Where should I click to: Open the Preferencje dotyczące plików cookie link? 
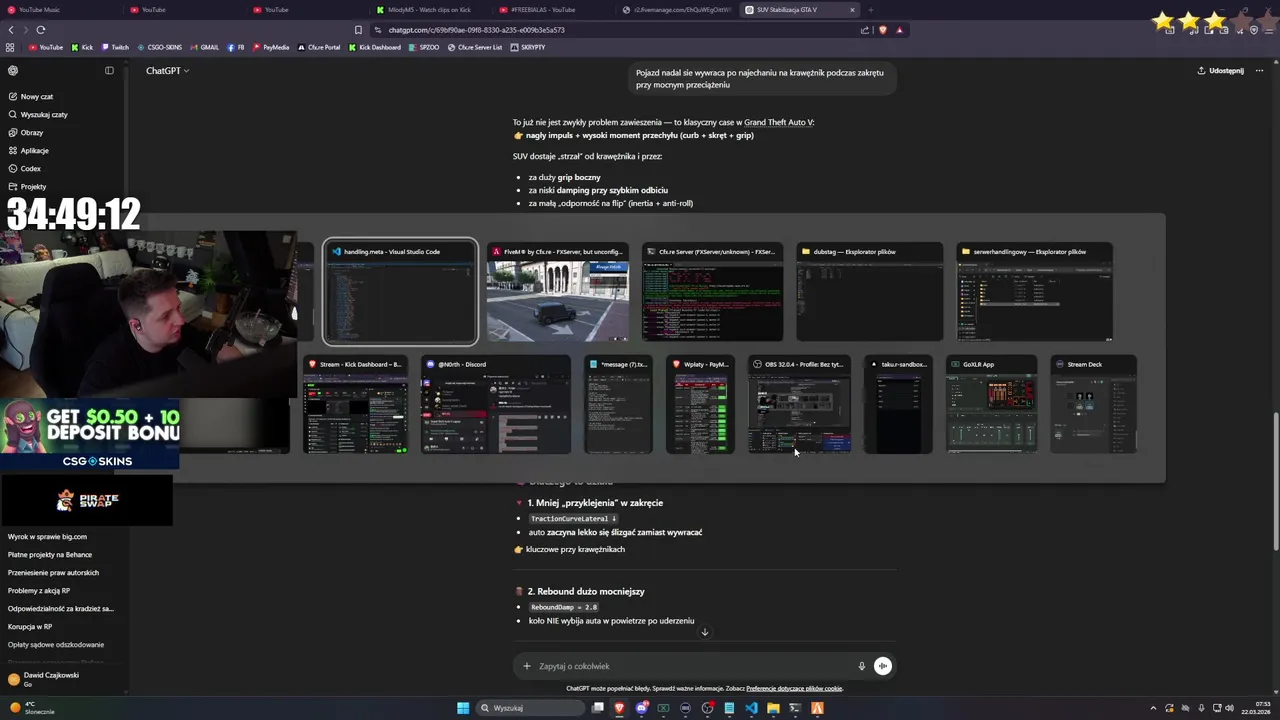click(794, 688)
